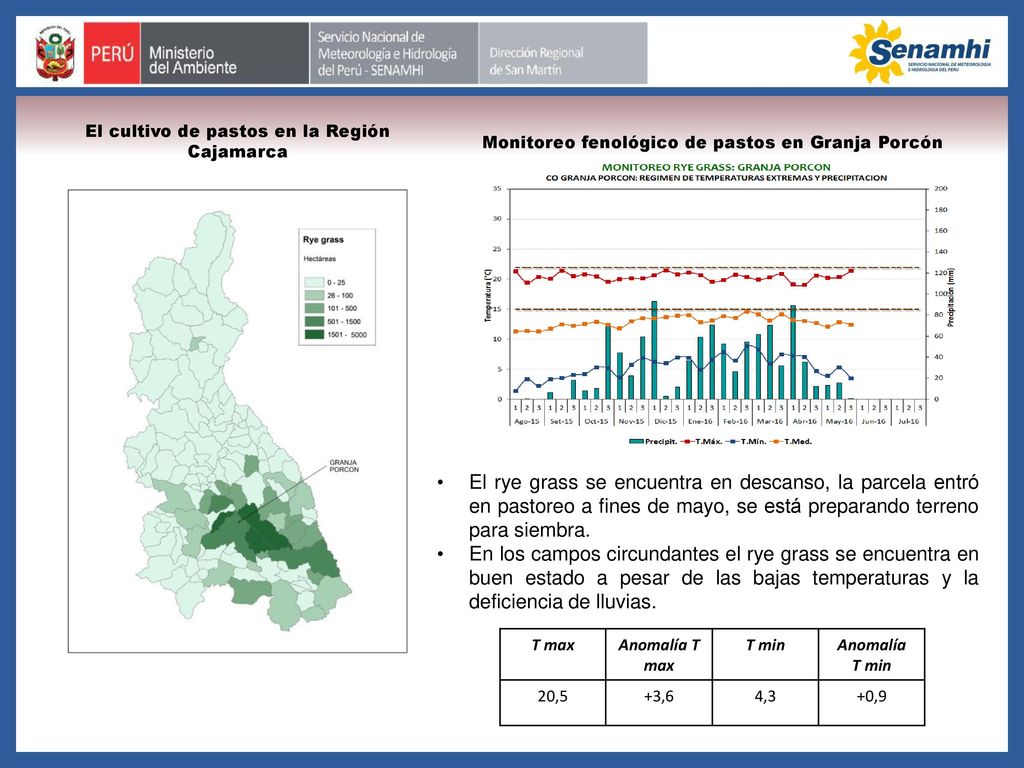
Task: Click the chart subtitle about temperaturas extremas y precipitación
Action: point(716,178)
